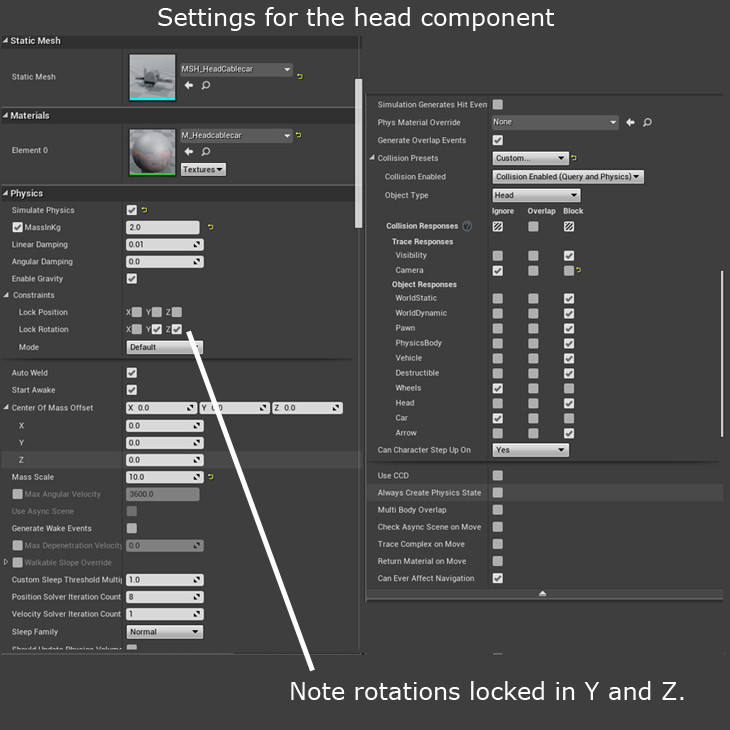
Task: Click use-selected arrow for Phys Material Override
Action: coord(630,122)
